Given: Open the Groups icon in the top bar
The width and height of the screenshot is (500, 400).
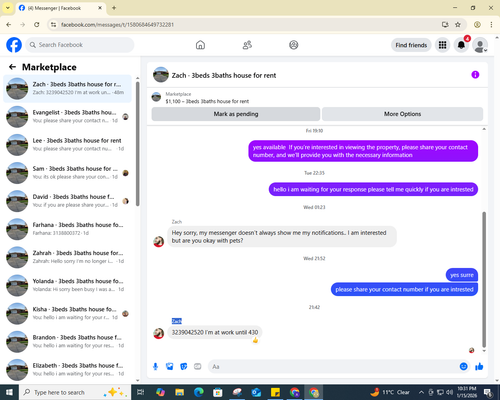Looking at the screenshot, I should 294,45.
